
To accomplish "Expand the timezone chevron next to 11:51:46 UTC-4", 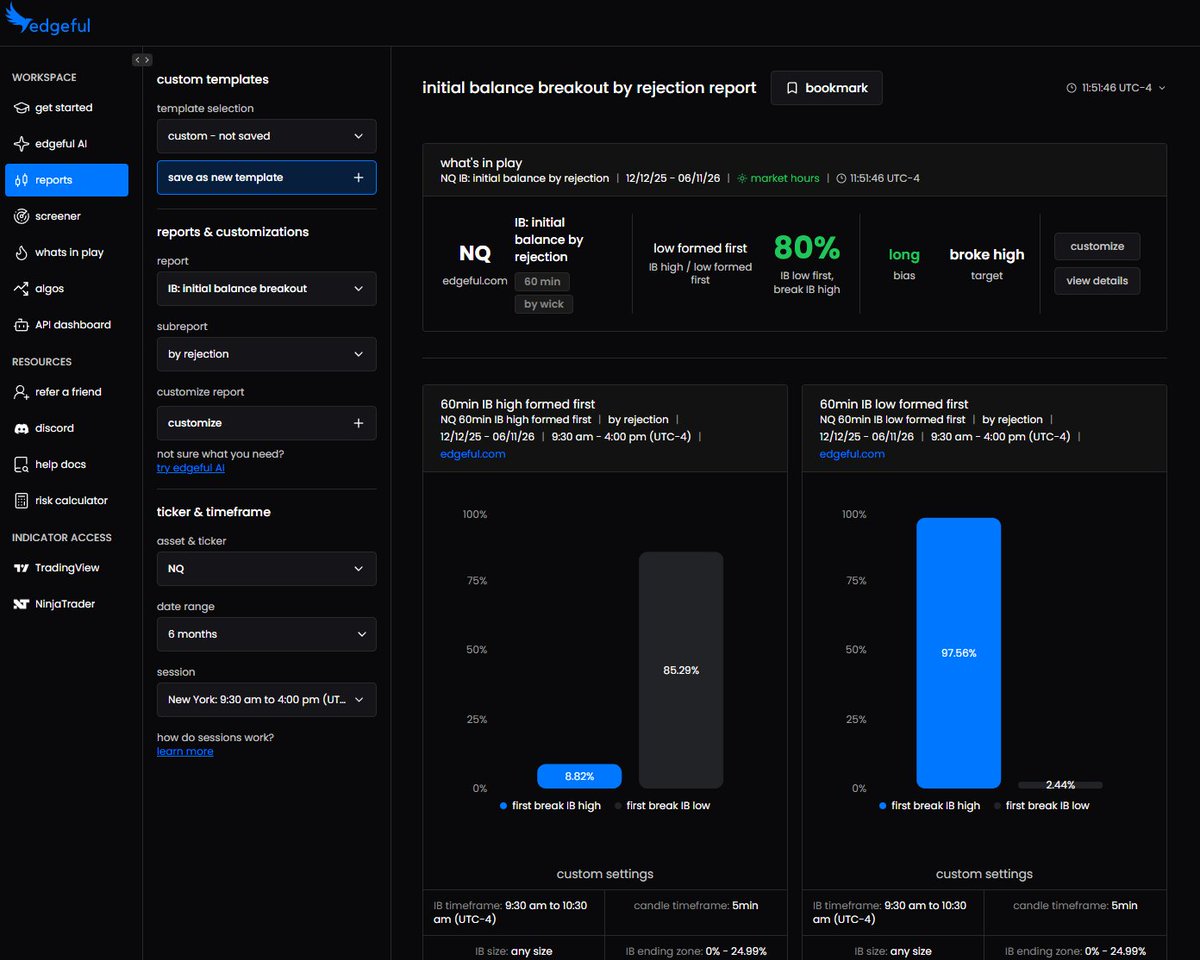I will (x=1161, y=88).
